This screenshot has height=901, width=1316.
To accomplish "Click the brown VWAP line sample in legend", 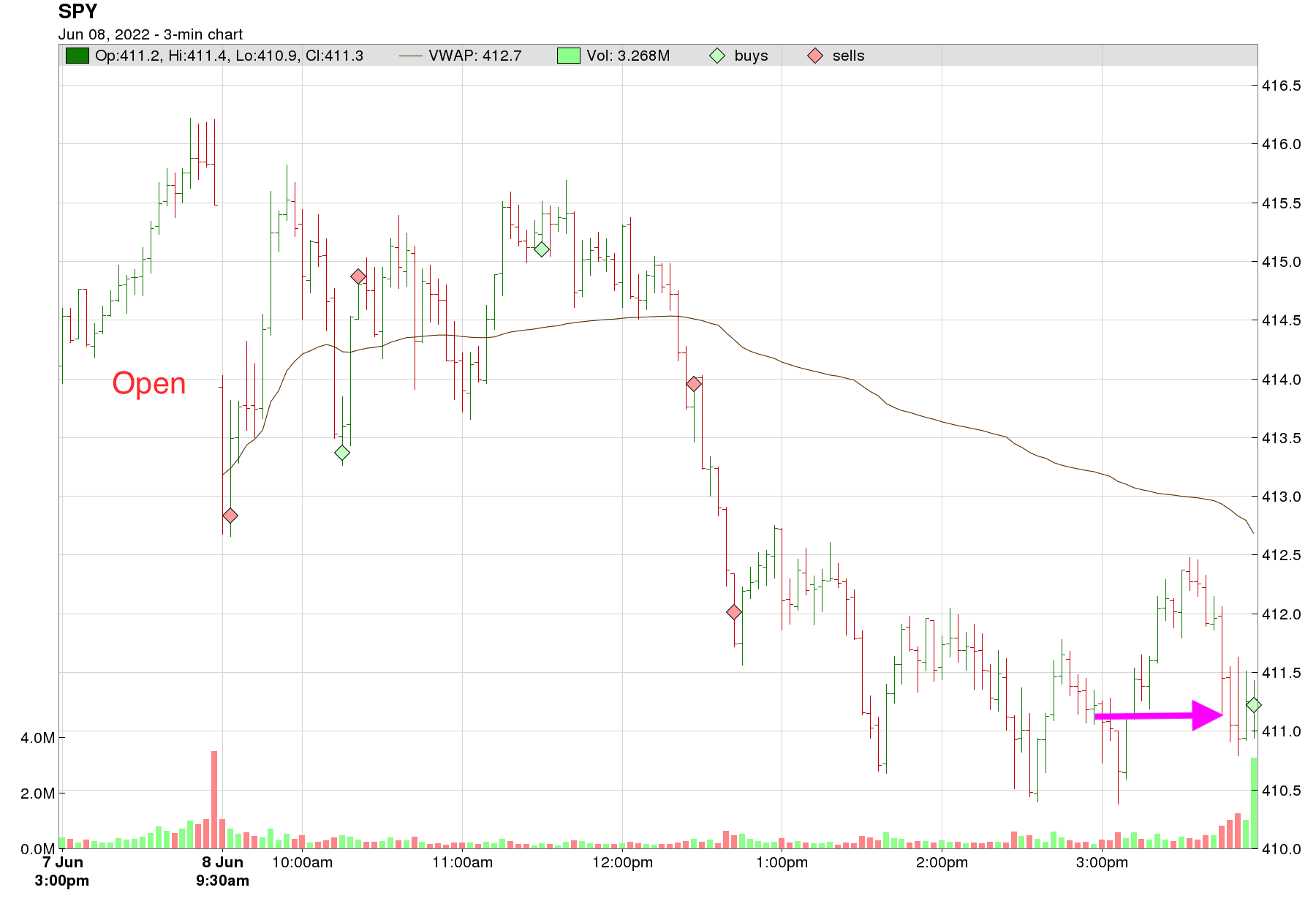I will pos(411,56).
